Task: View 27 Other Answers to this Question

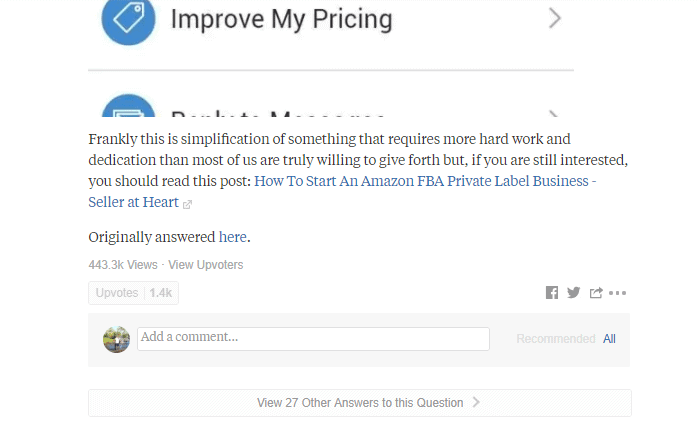Action: 360,403
